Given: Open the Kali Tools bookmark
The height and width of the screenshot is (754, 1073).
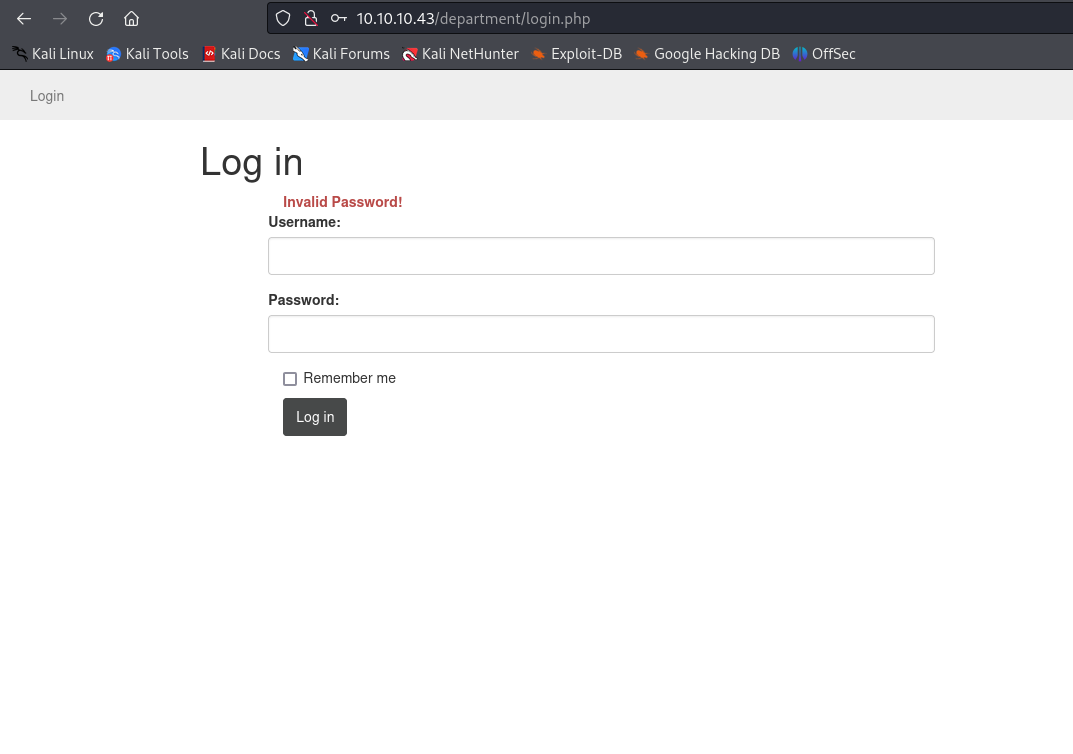Looking at the screenshot, I should tap(147, 54).
